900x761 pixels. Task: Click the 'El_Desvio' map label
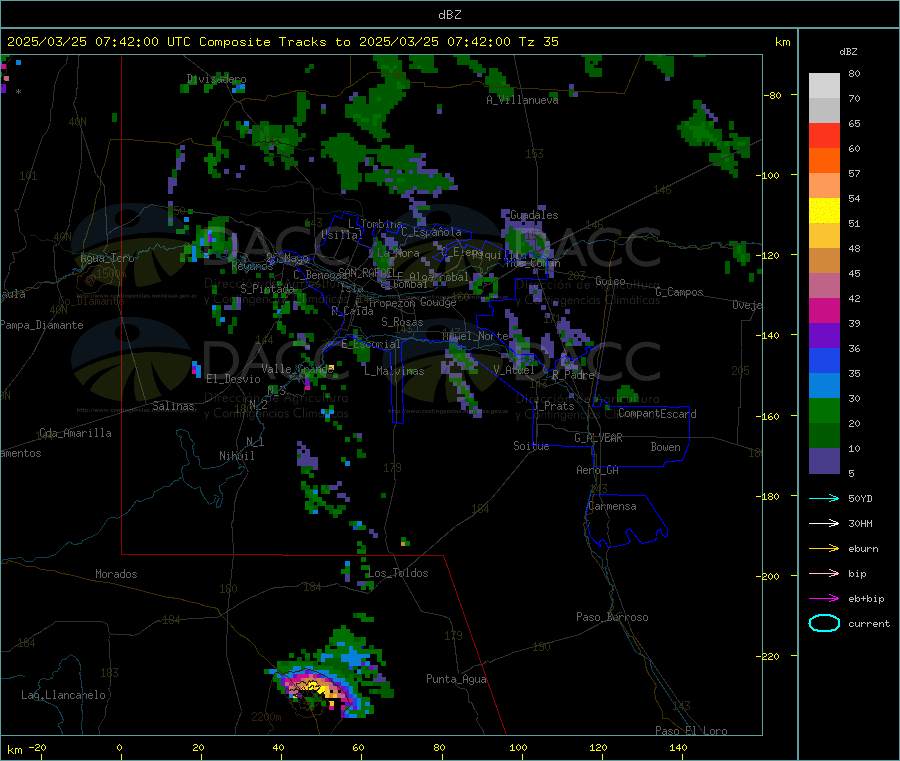pos(234,379)
